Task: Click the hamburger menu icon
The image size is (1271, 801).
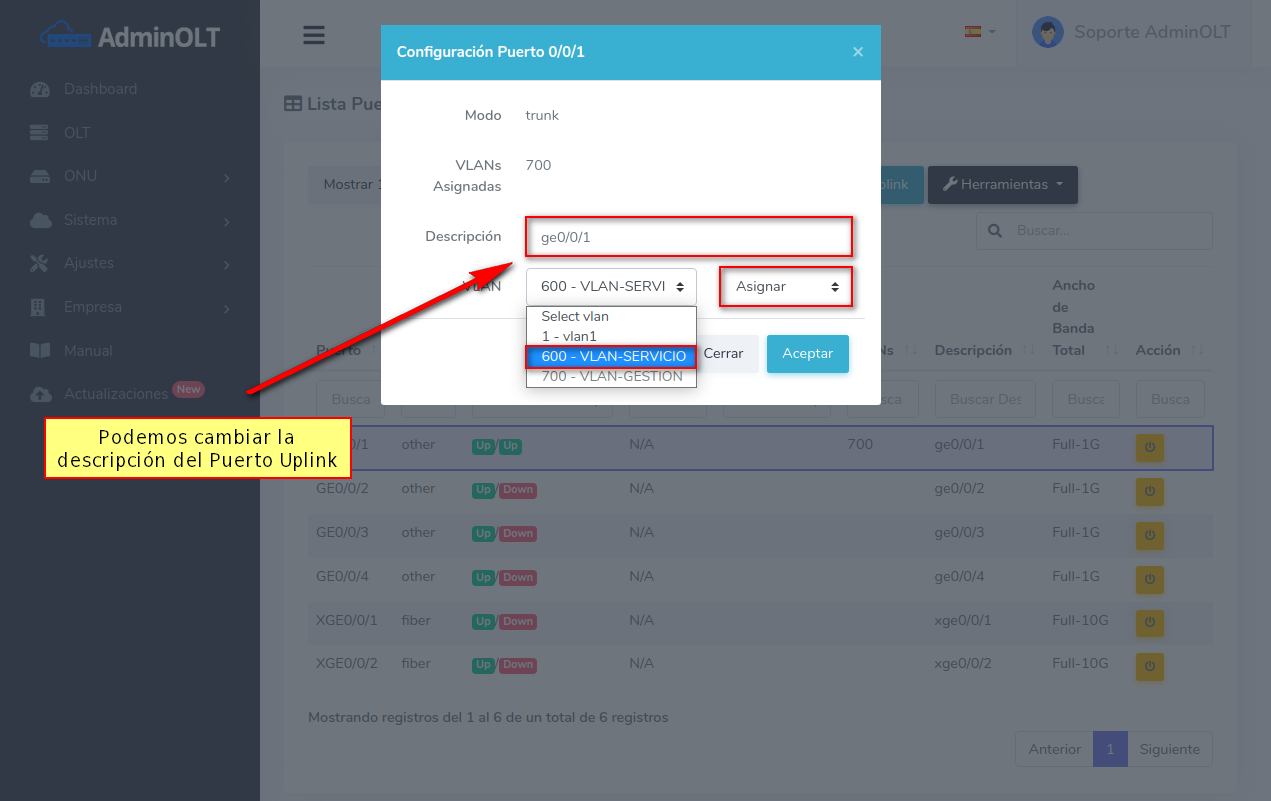Action: (x=314, y=35)
